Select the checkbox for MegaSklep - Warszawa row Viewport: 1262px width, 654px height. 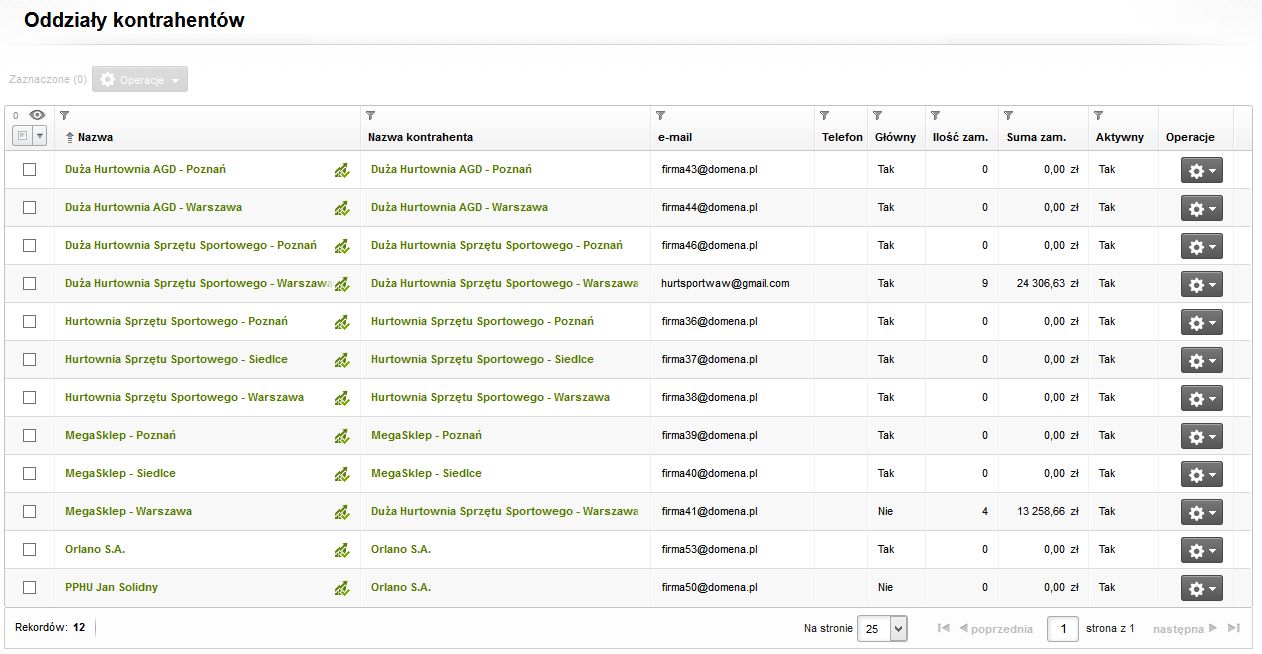30,512
